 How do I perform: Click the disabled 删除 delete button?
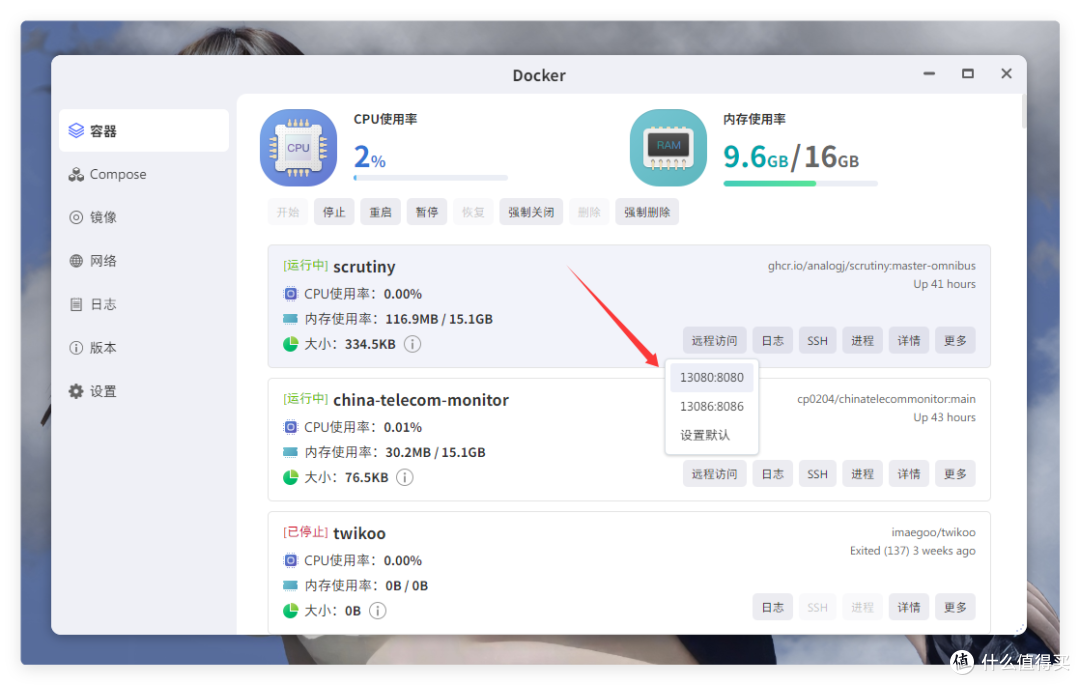tap(589, 212)
